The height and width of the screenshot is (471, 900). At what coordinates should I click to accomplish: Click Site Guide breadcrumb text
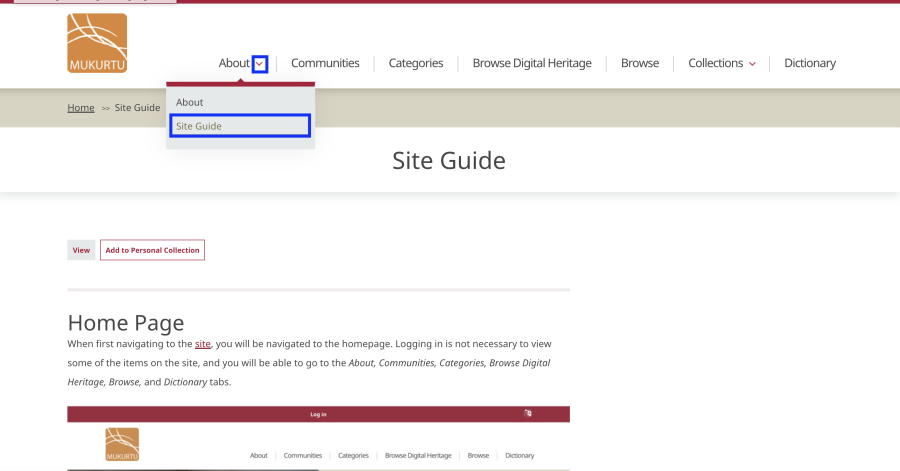(137, 107)
